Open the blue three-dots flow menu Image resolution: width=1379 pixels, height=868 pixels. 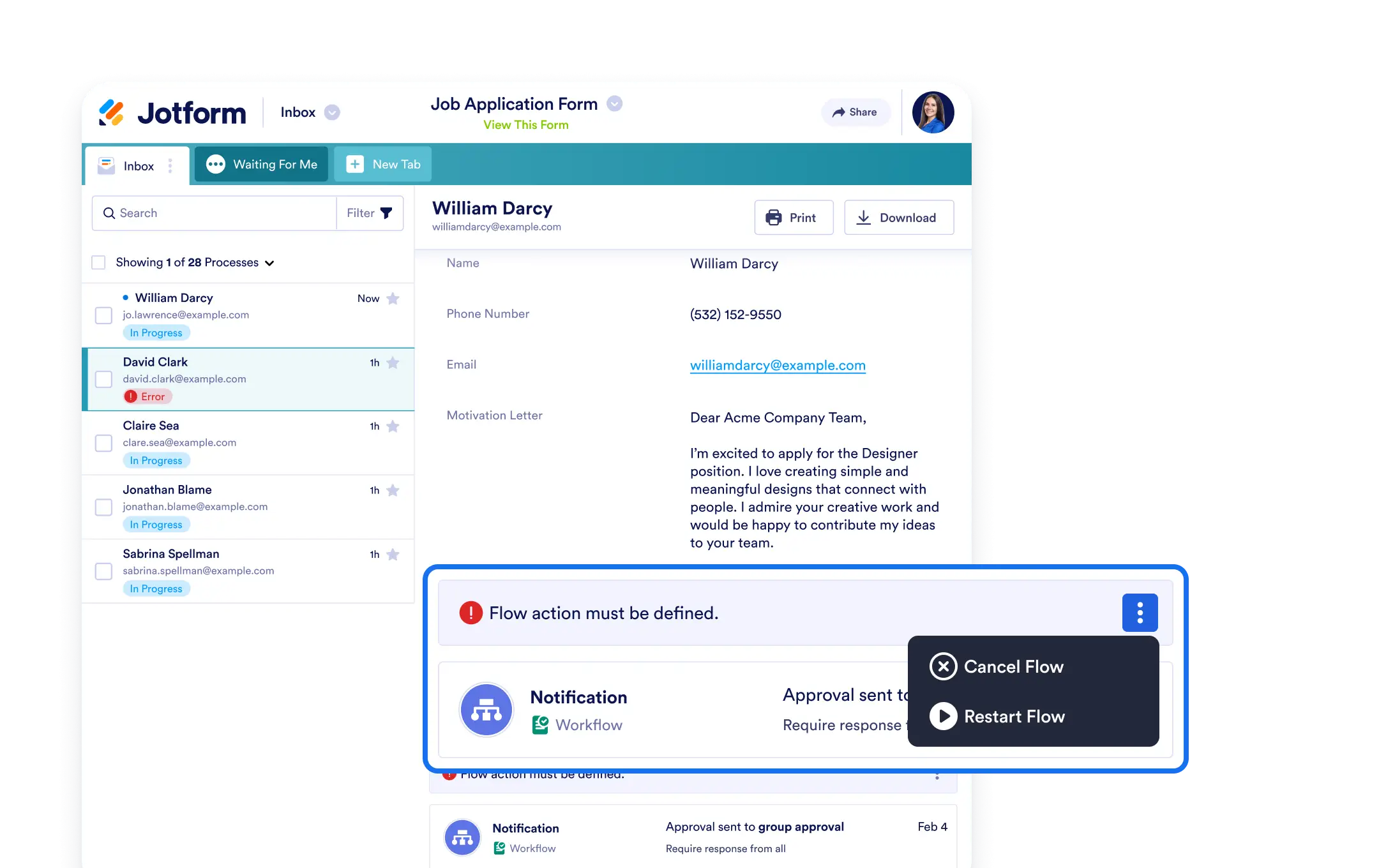pos(1140,613)
